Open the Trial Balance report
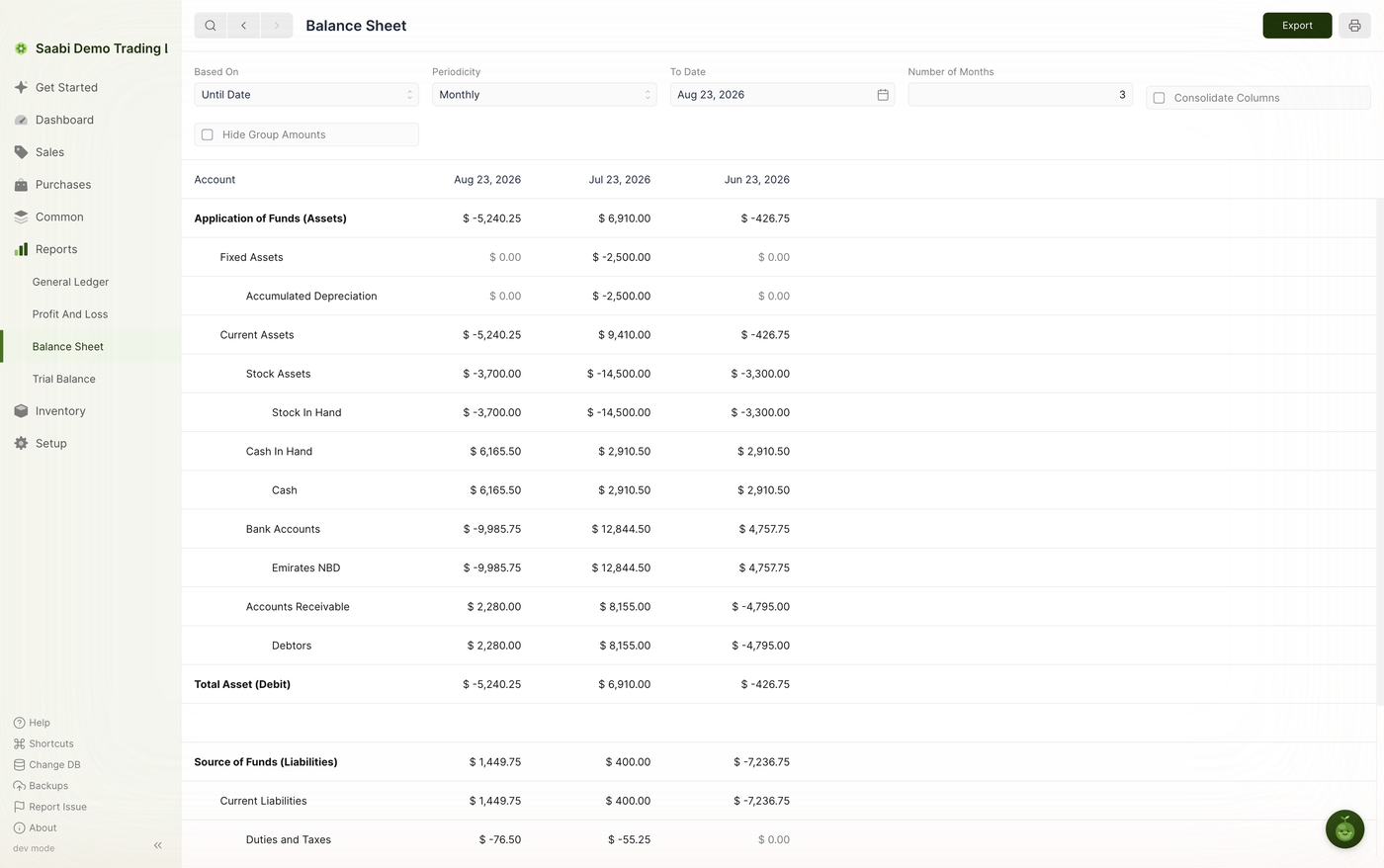 [64, 380]
